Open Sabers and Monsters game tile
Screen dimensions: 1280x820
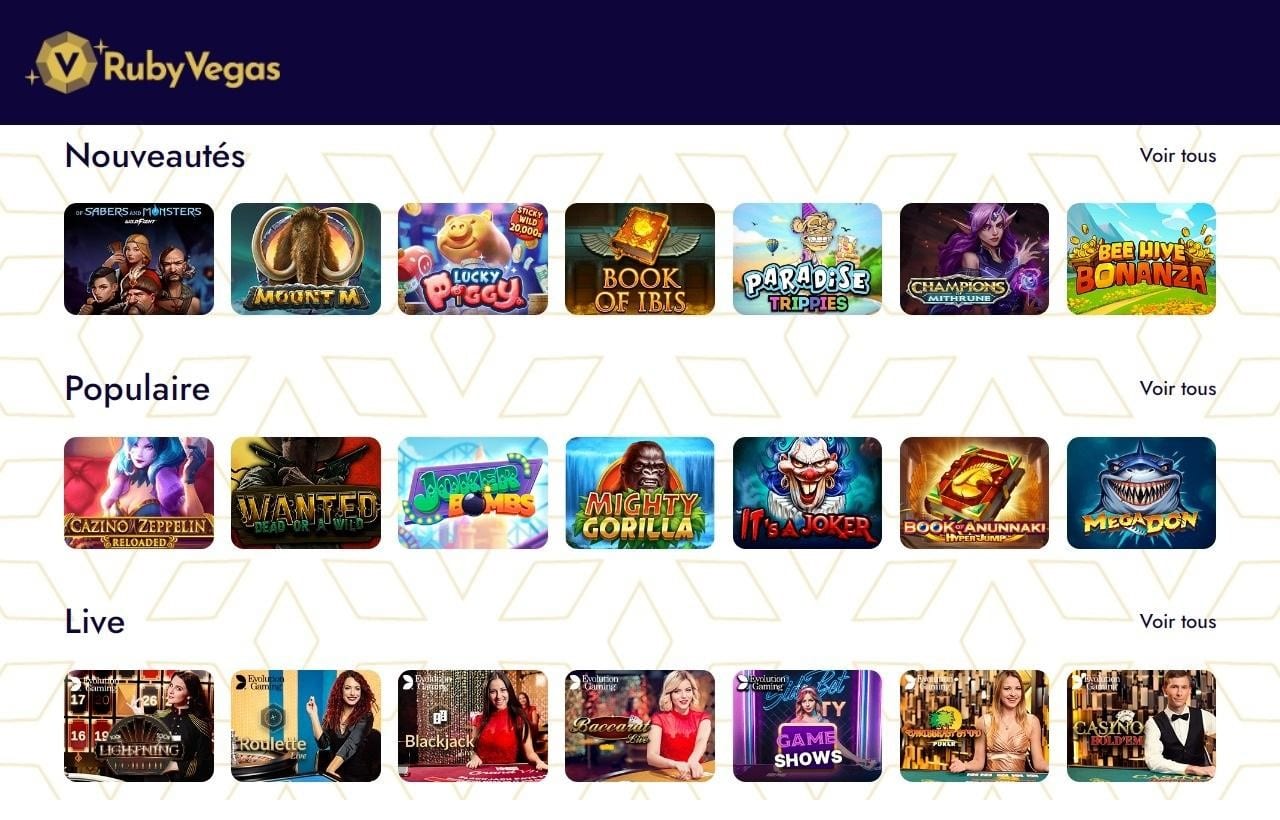click(139, 259)
